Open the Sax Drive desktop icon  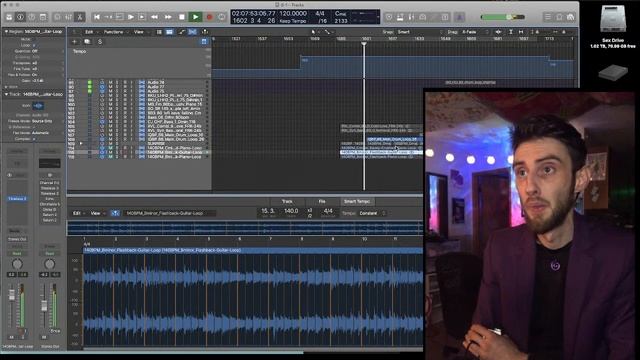(x=613, y=19)
